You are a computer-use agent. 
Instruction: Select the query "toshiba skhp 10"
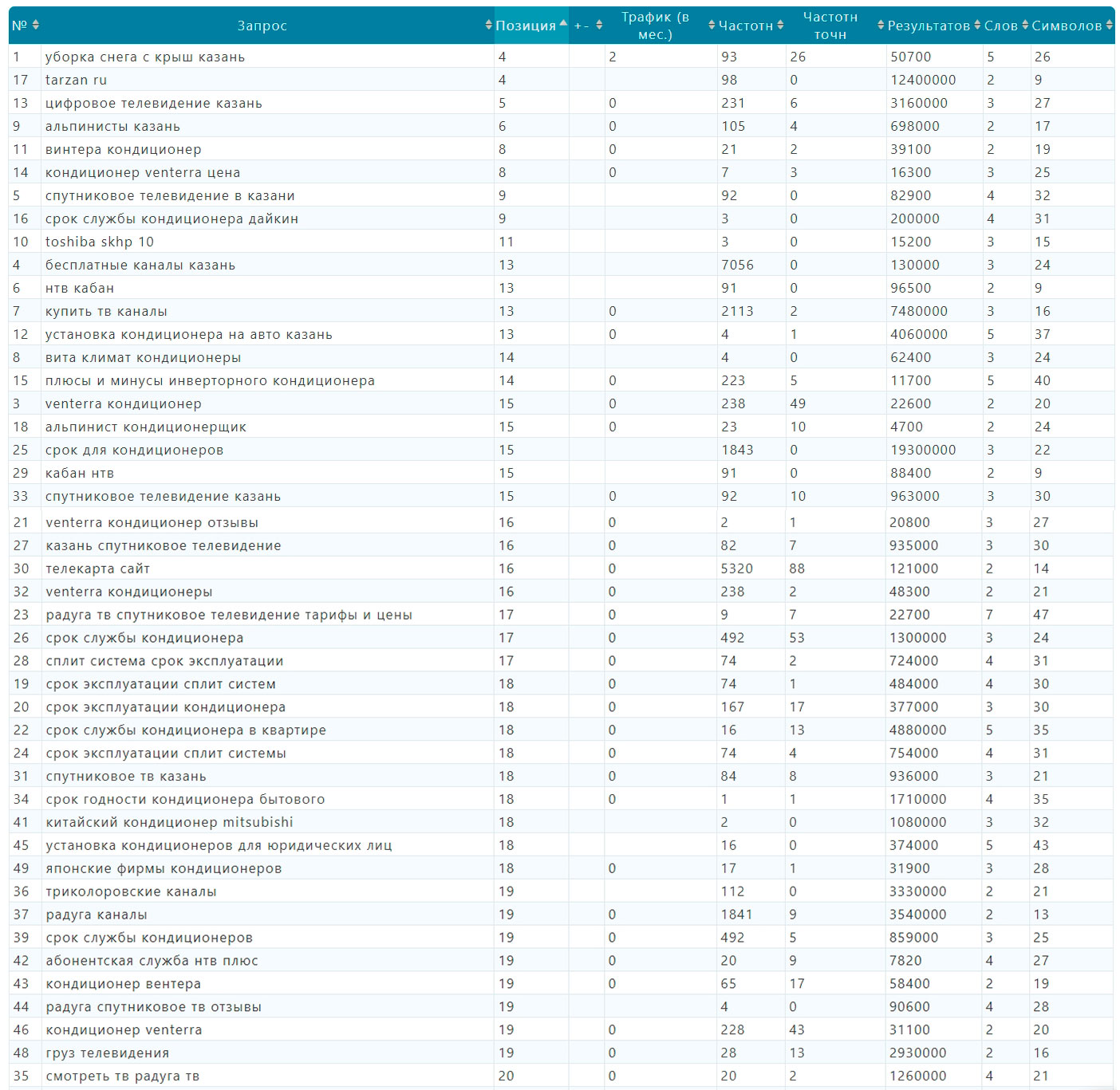point(100,242)
